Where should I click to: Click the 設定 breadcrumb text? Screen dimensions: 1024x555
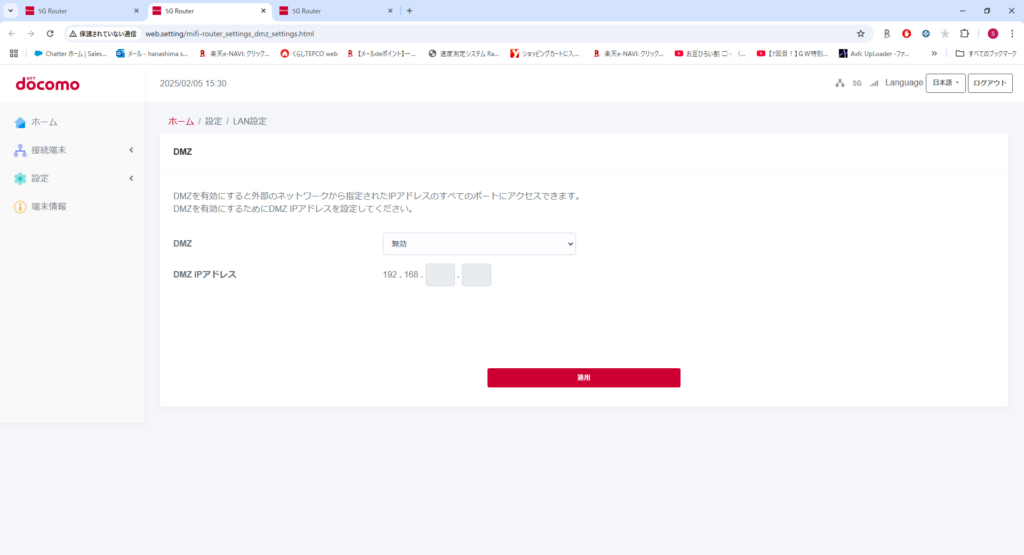coord(214,121)
